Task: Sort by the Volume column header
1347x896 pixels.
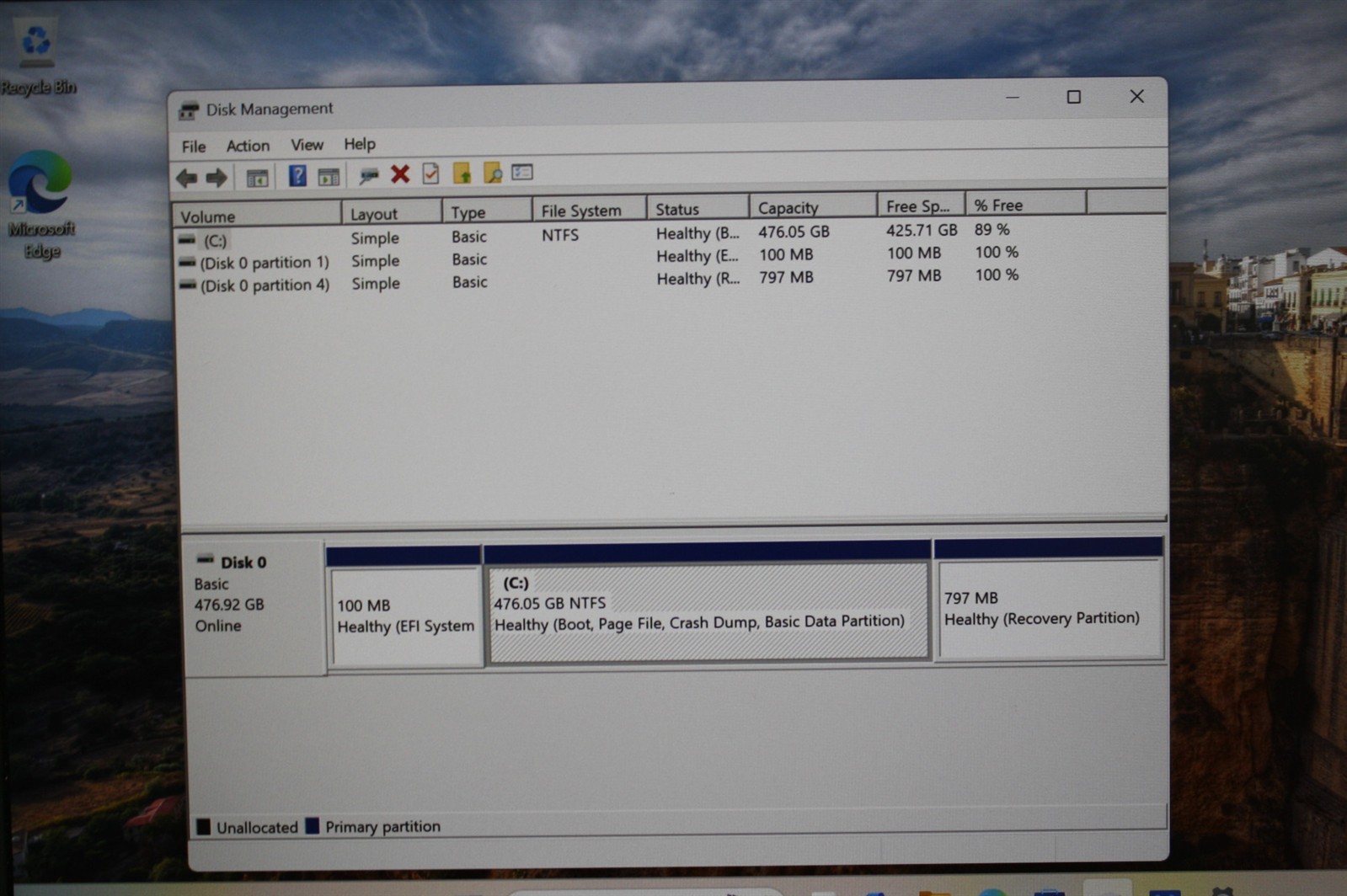Action: (257, 216)
